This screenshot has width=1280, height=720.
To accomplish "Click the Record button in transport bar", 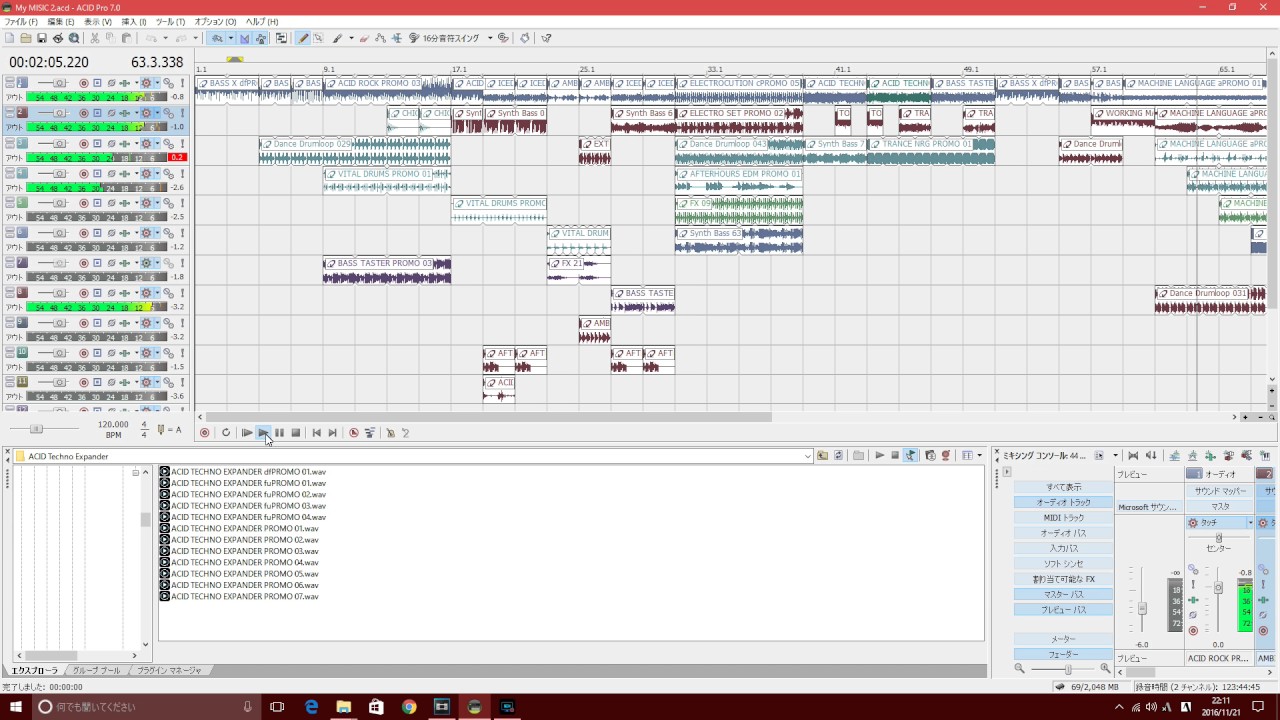I will pyautogui.click(x=204, y=433).
